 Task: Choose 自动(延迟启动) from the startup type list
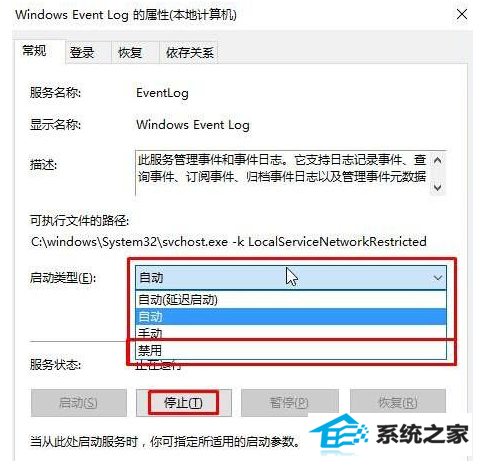coord(291,299)
